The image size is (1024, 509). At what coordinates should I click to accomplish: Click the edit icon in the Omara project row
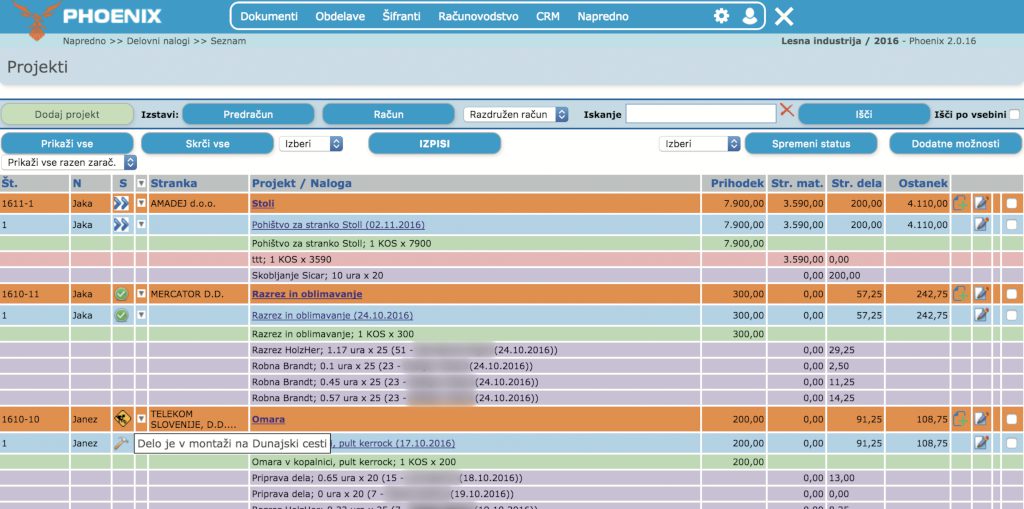coord(982,419)
